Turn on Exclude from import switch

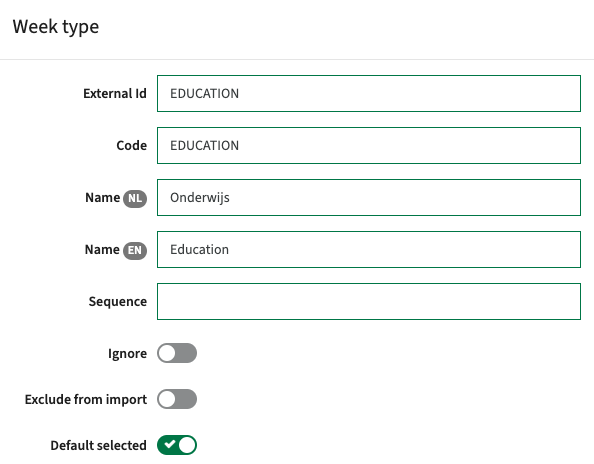[177, 399]
